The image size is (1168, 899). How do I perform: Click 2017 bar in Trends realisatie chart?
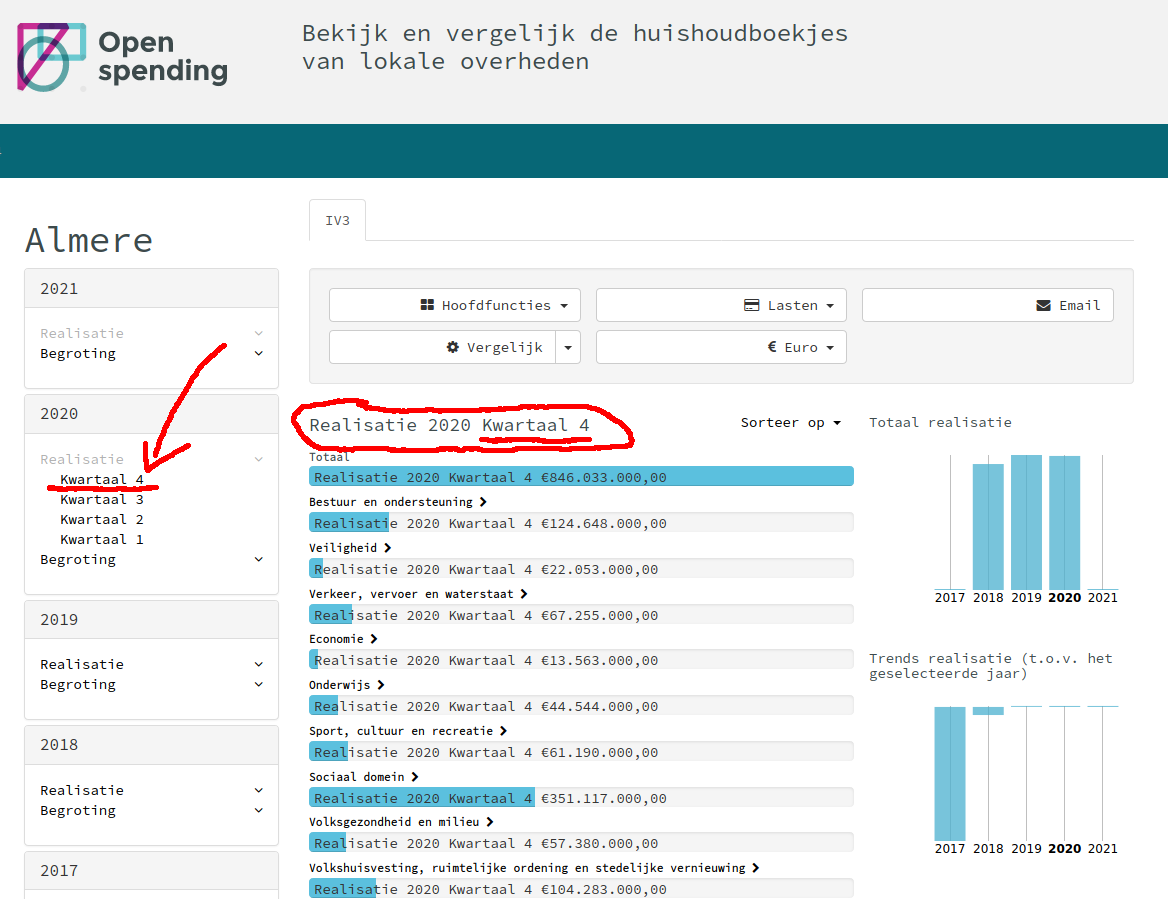click(950, 773)
